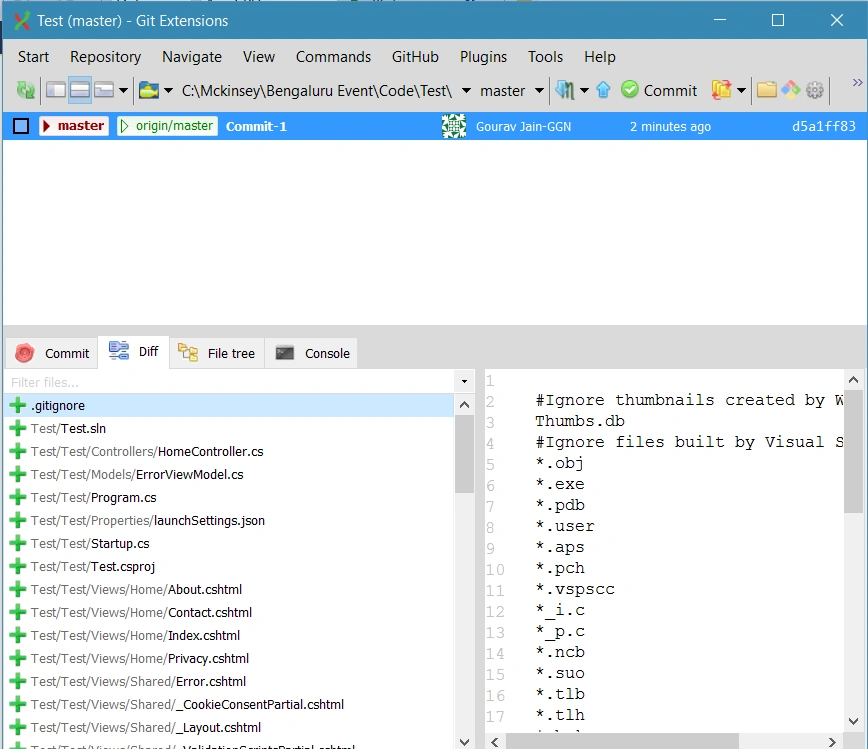Open the Tools menu
This screenshot has width=868, height=749.
tap(545, 56)
